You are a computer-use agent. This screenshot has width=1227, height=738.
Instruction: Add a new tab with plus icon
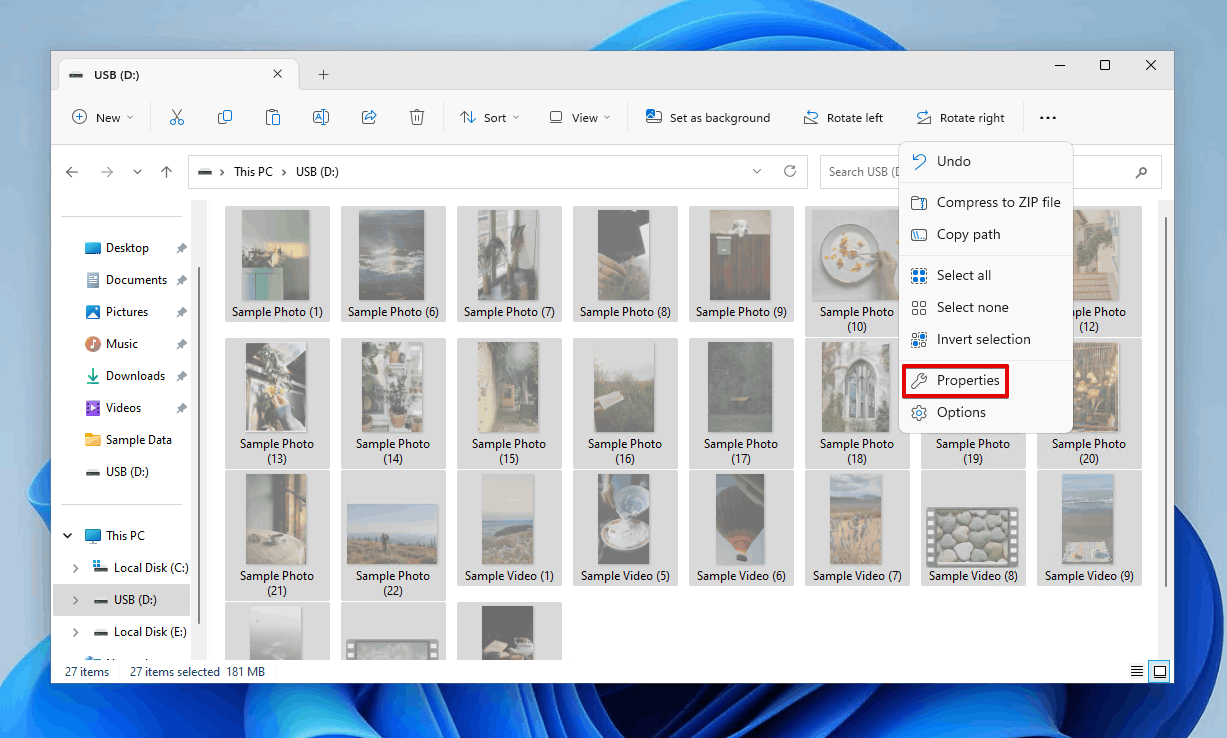tap(323, 75)
